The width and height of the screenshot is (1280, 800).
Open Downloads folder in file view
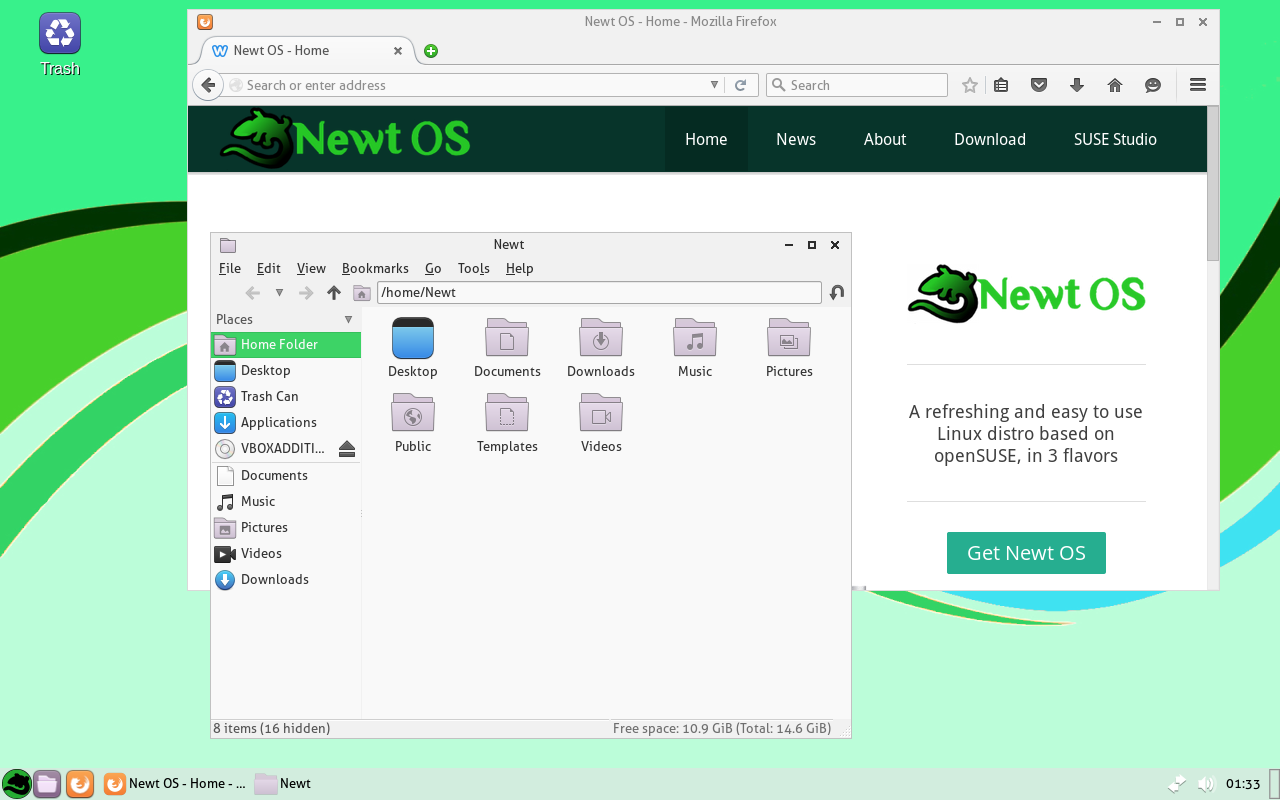pos(601,338)
